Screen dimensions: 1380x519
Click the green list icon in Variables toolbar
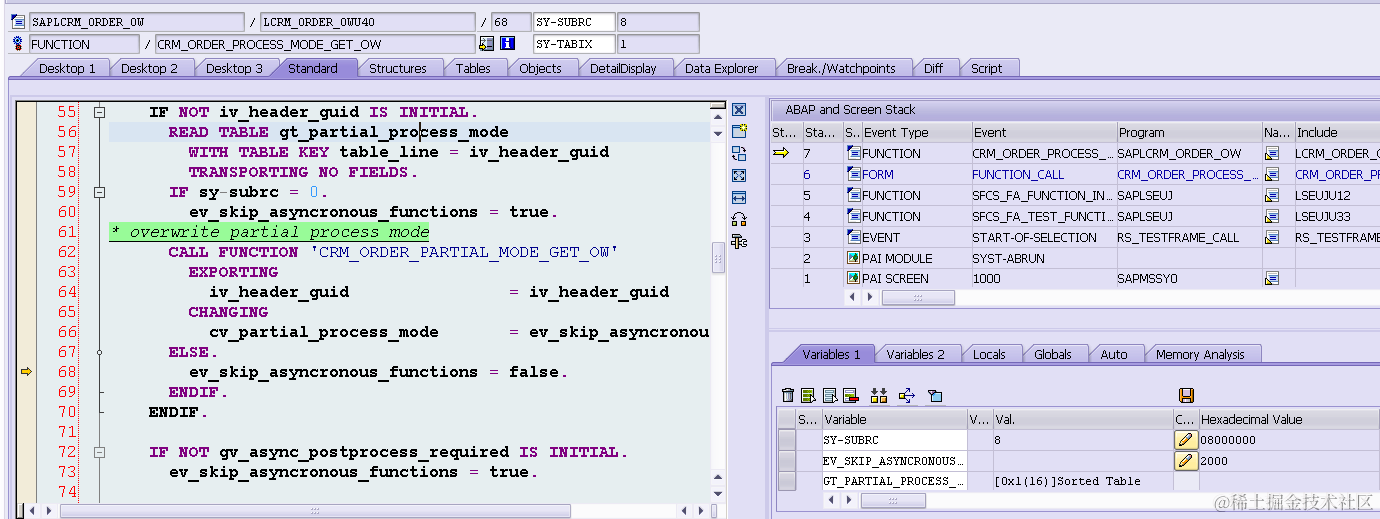pyautogui.click(x=808, y=395)
